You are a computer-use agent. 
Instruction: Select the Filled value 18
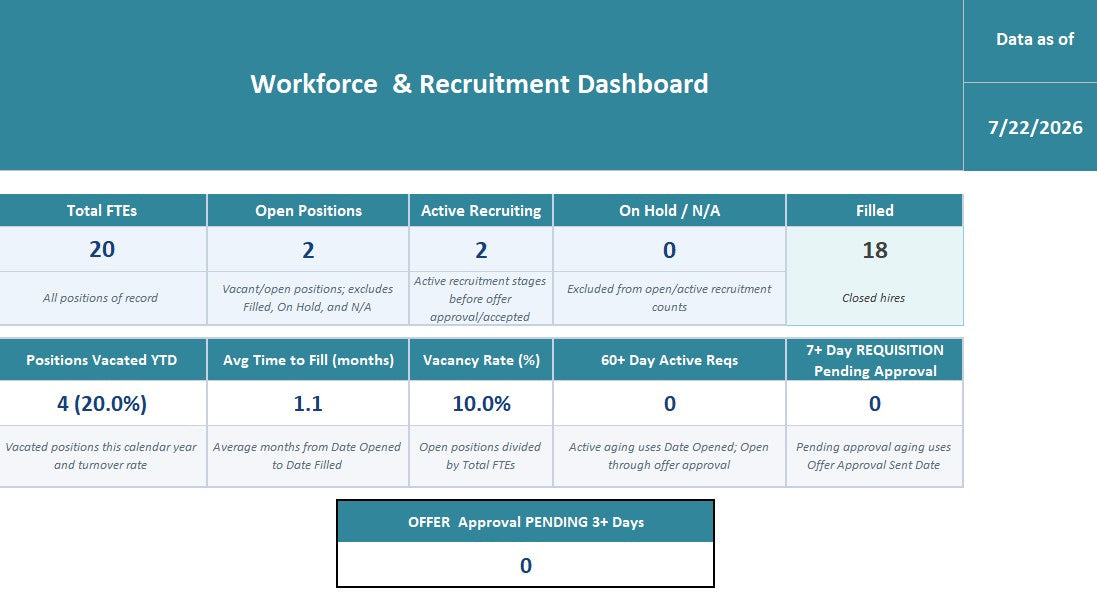(x=875, y=250)
